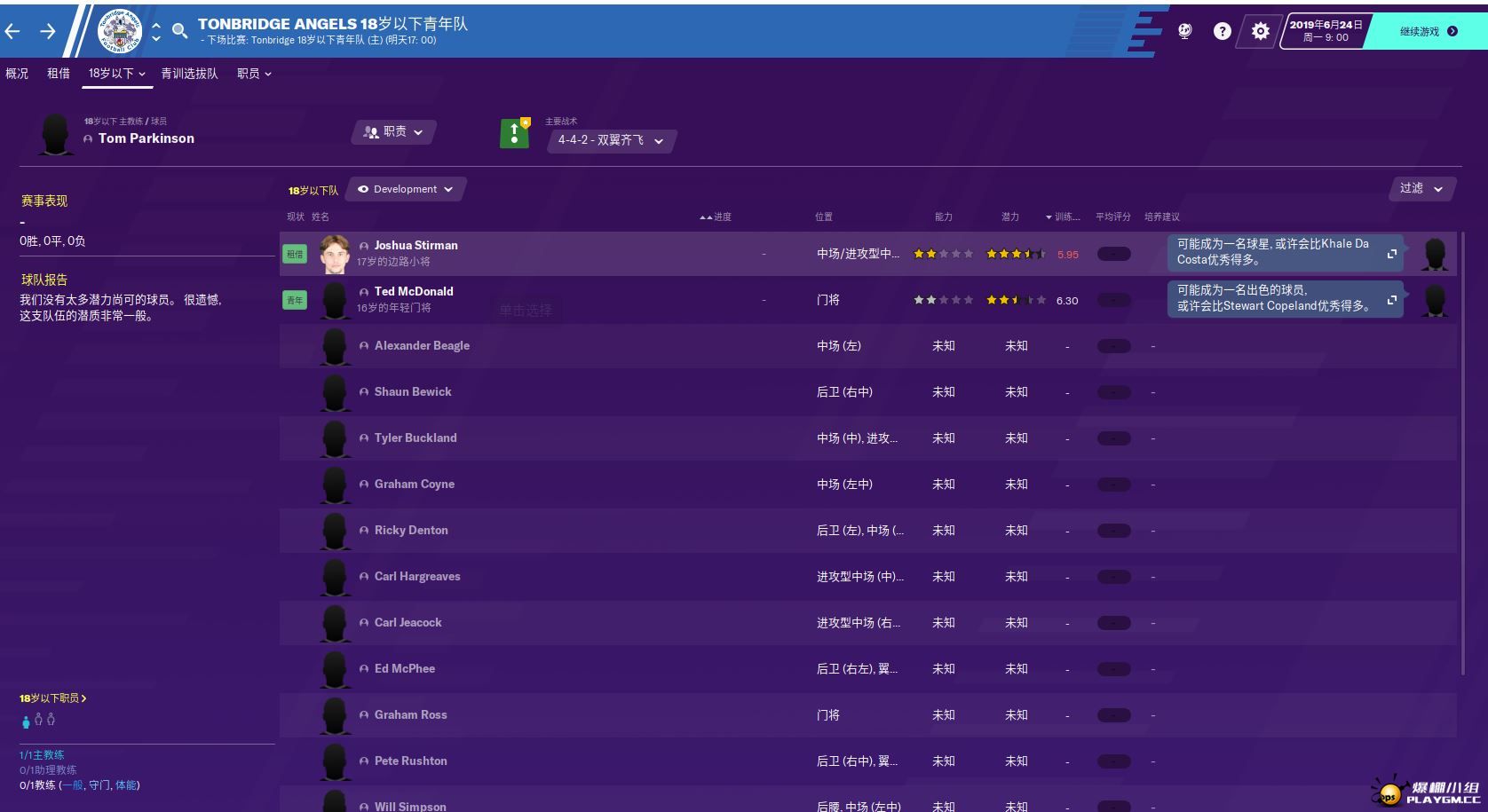Click the Tonbridge Angels club badge
This screenshot has height=812, width=1488.
(x=118, y=30)
